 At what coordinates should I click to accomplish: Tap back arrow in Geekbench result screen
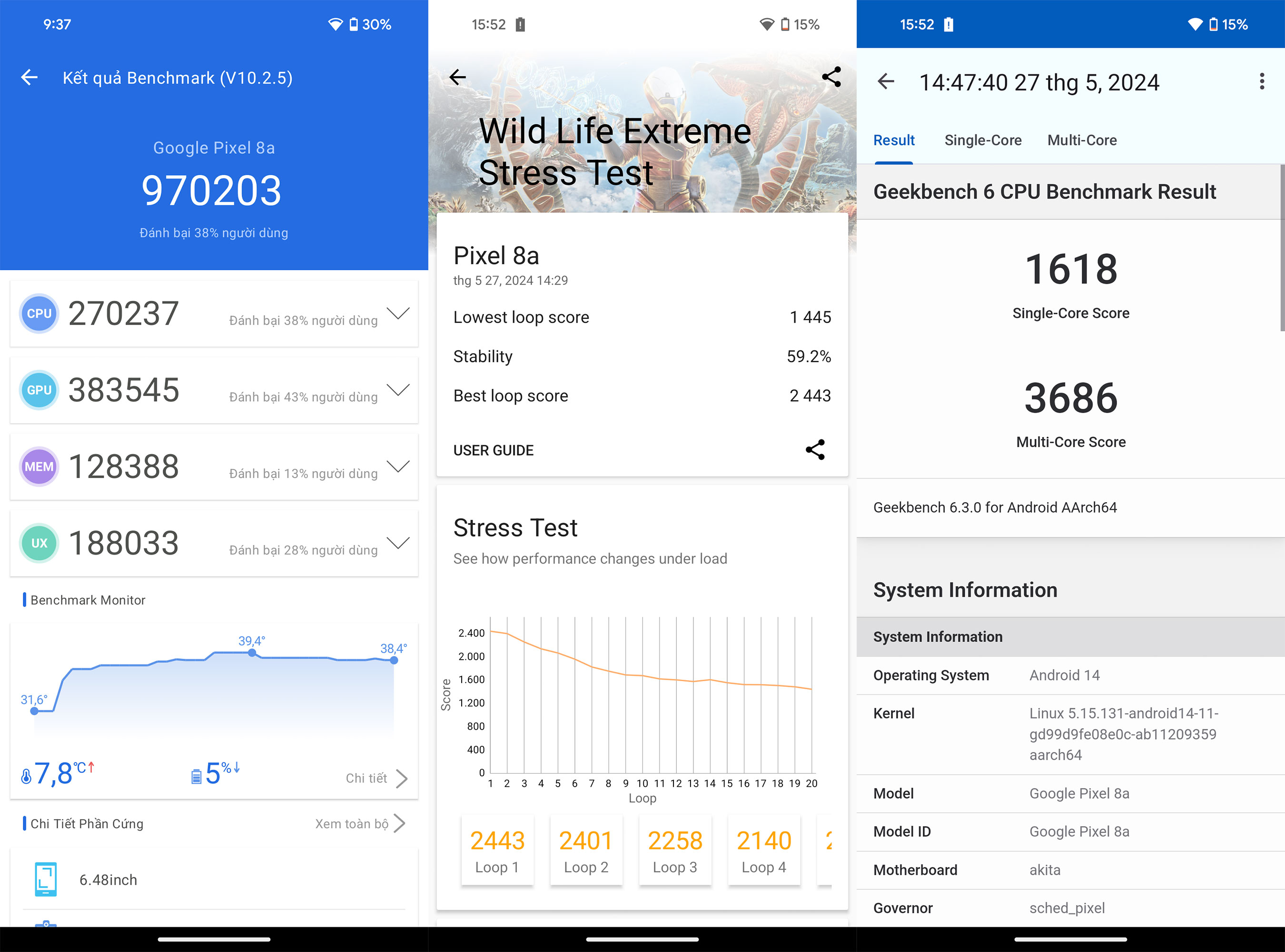(x=886, y=81)
